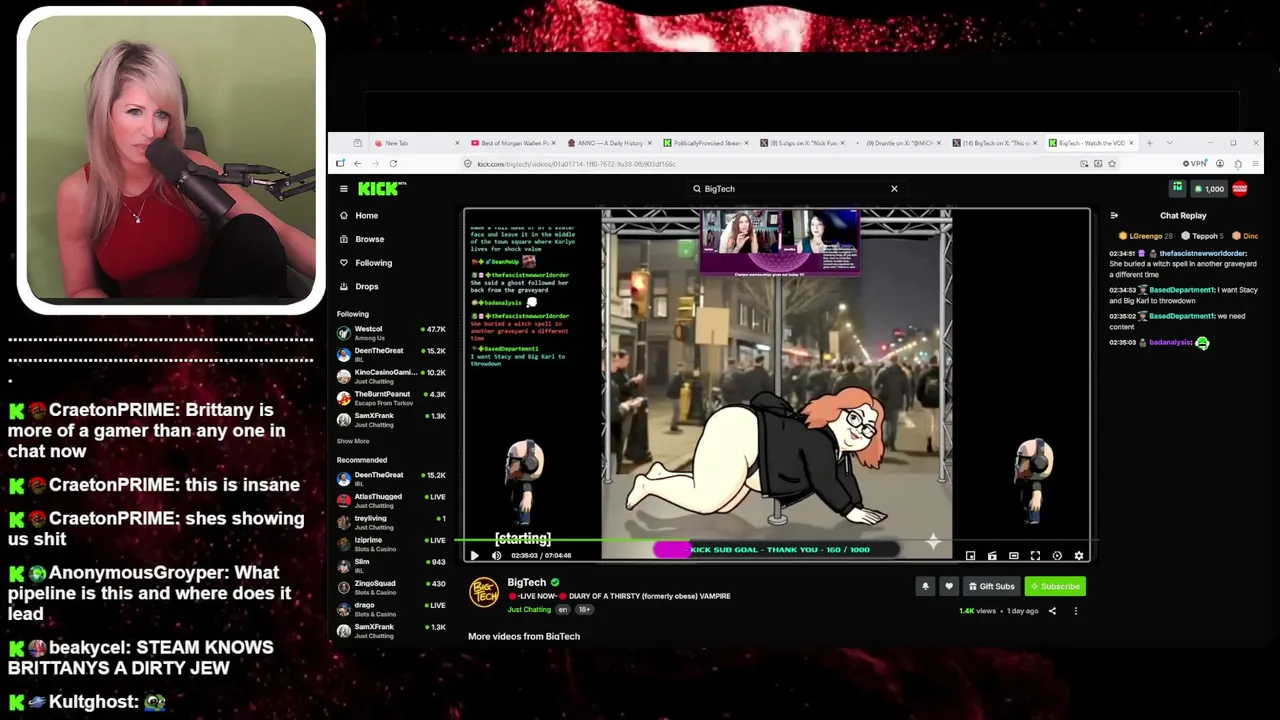Click the Gift Subs button
This screenshot has width=1280, height=720.
pos(992,586)
